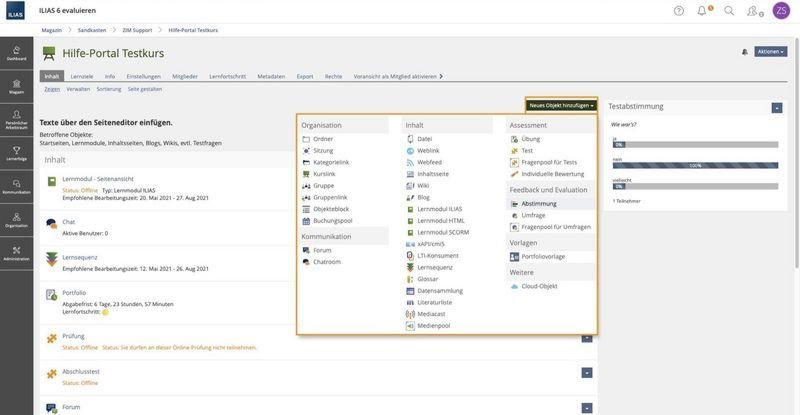Click the course icon beside the title
The width and height of the screenshot is (800, 415).
pos(48,53)
